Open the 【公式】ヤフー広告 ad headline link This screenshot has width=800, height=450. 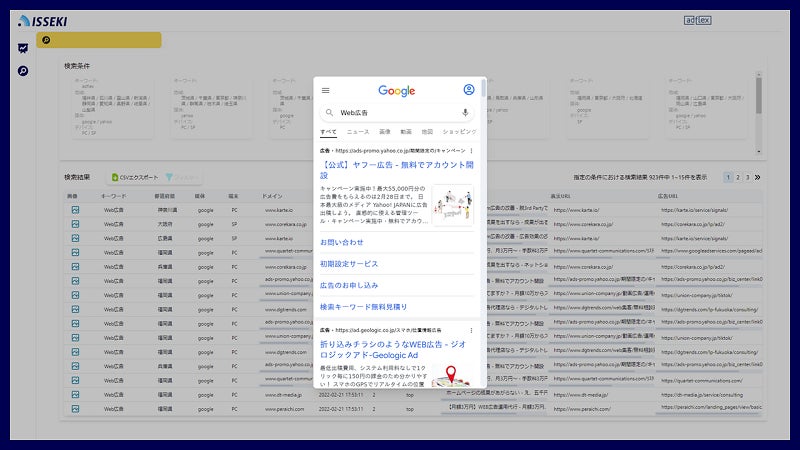tap(396, 170)
